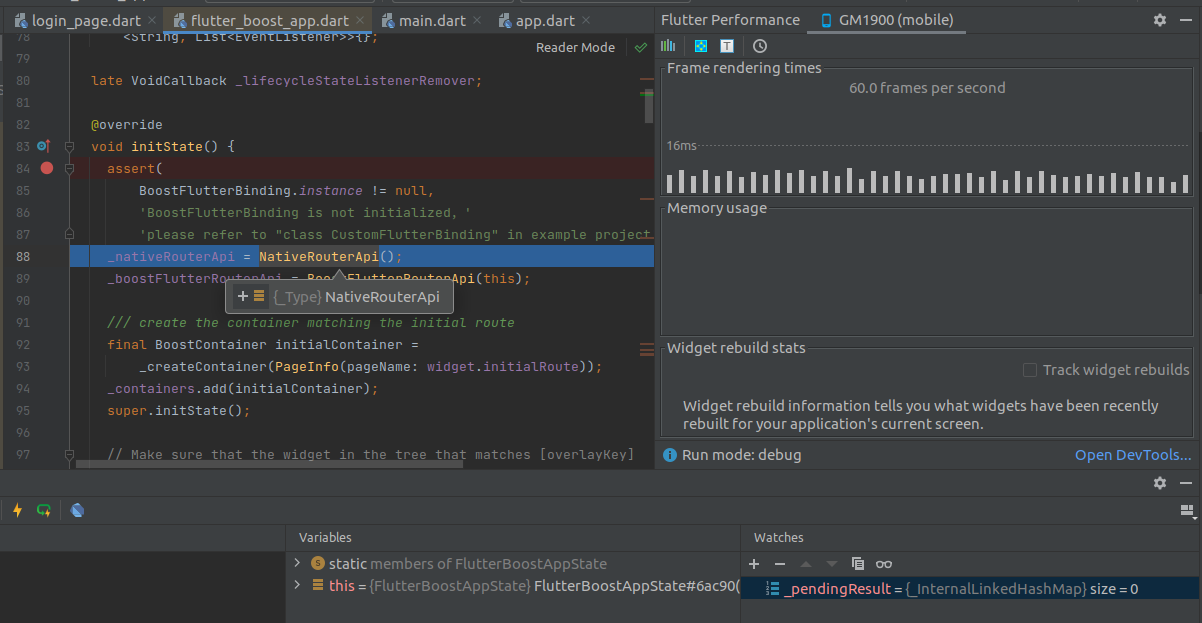
Task: Click 'Run mode: debug' status text
Action: 741,455
